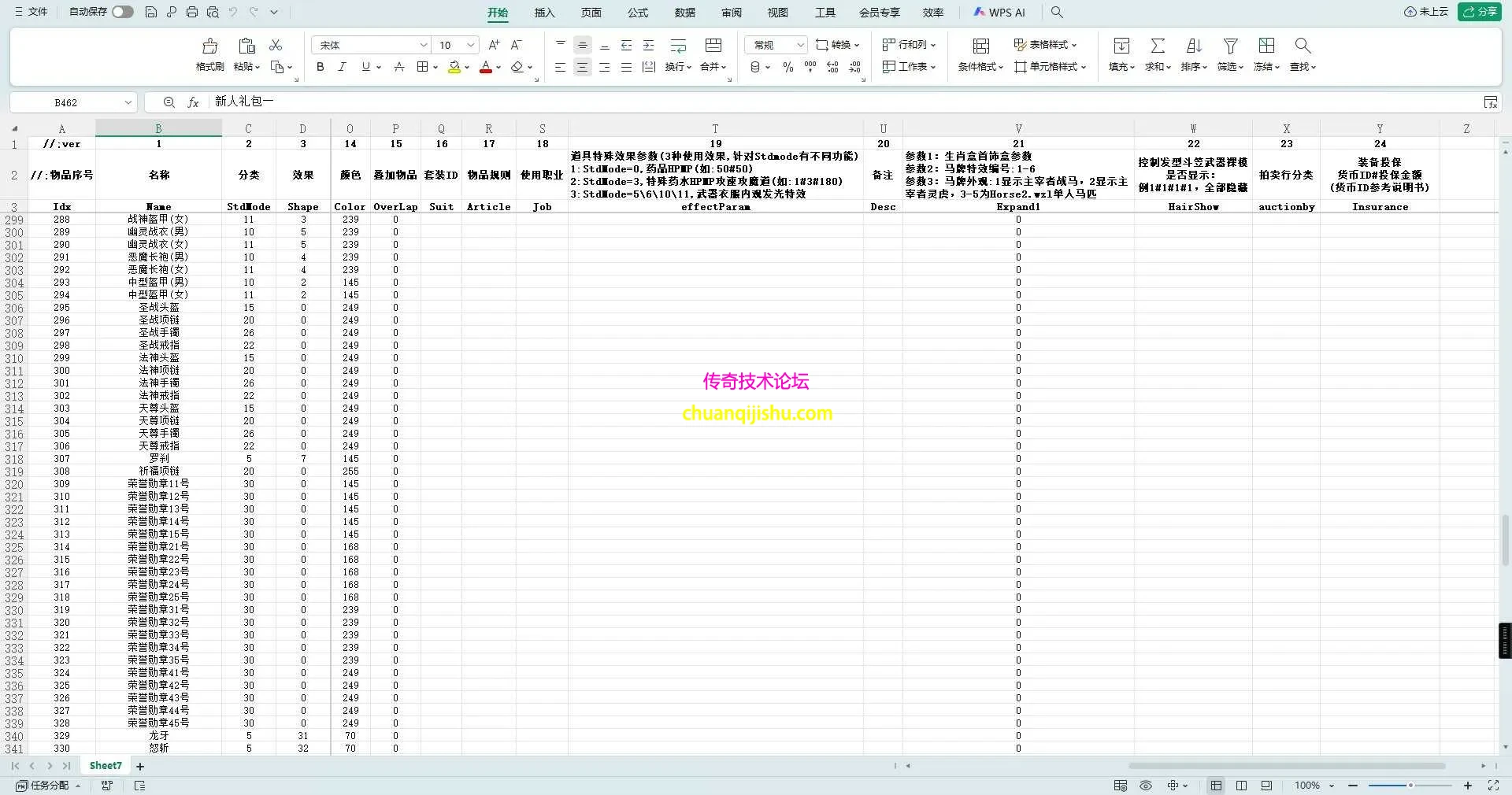This screenshot has width=1512, height=795.
Task: Switch to the 插入 ribbon tab
Action: [543, 13]
